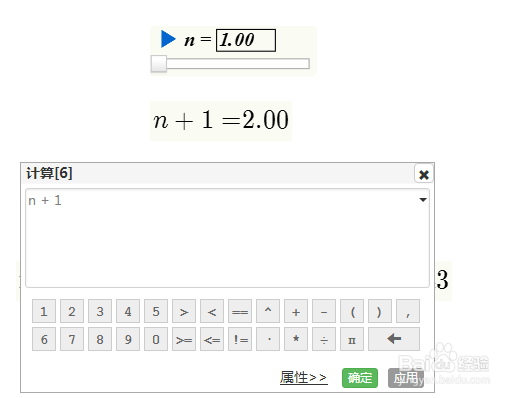520x398 pixels.
Task: Insert the multiplication asterisk
Action: coord(296,339)
